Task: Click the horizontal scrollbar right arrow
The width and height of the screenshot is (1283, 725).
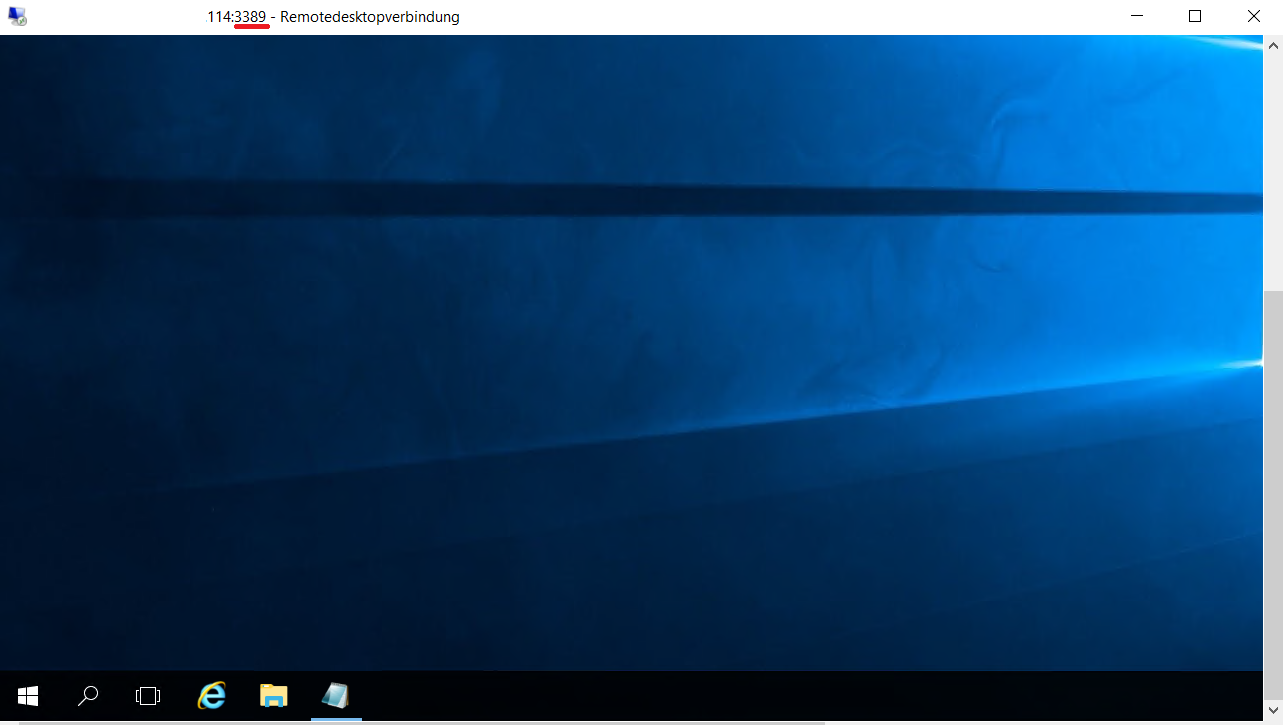Action: pos(1256,724)
